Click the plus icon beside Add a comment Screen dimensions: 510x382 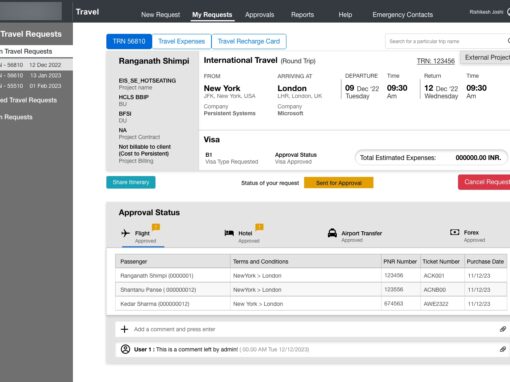pyautogui.click(x=124, y=329)
